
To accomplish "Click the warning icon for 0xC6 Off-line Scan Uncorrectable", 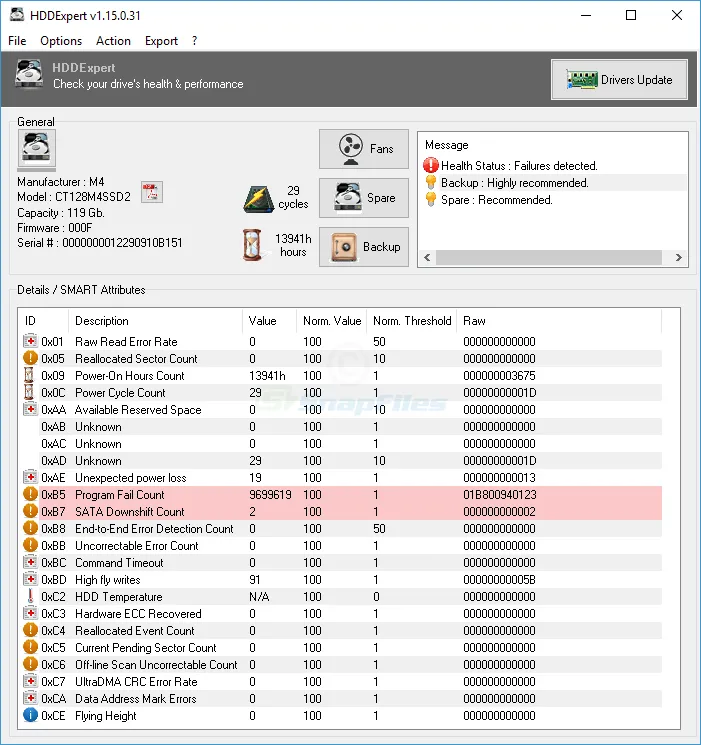I will click(30, 664).
